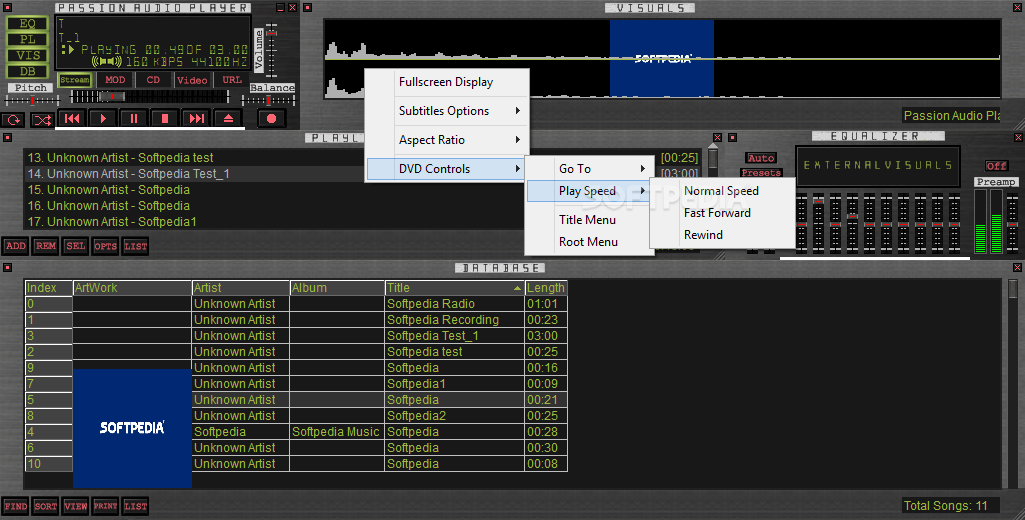Click the playlist LIST button

135,246
